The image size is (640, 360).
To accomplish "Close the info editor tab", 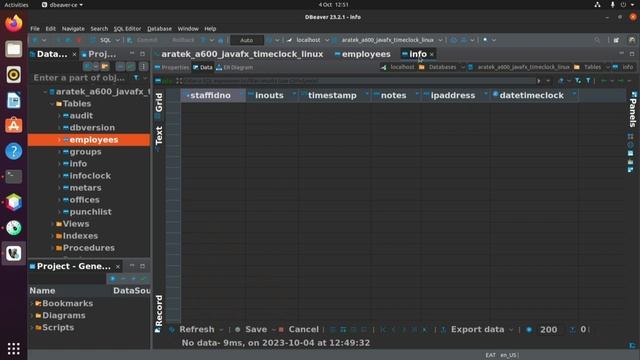I will 432,54.
